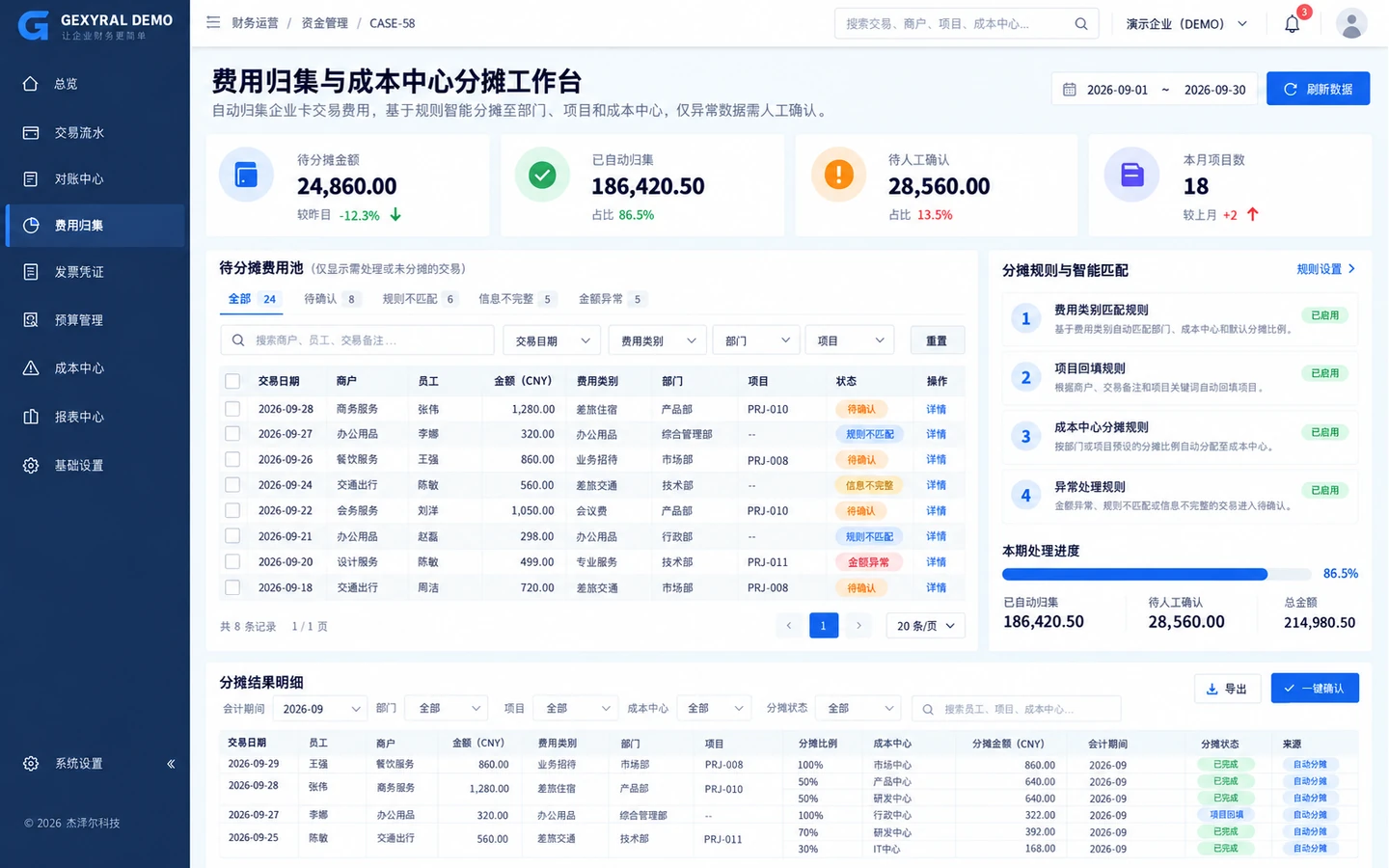Expand the 演示企业 (DEMO) company selector

[x=1186, y=24]
